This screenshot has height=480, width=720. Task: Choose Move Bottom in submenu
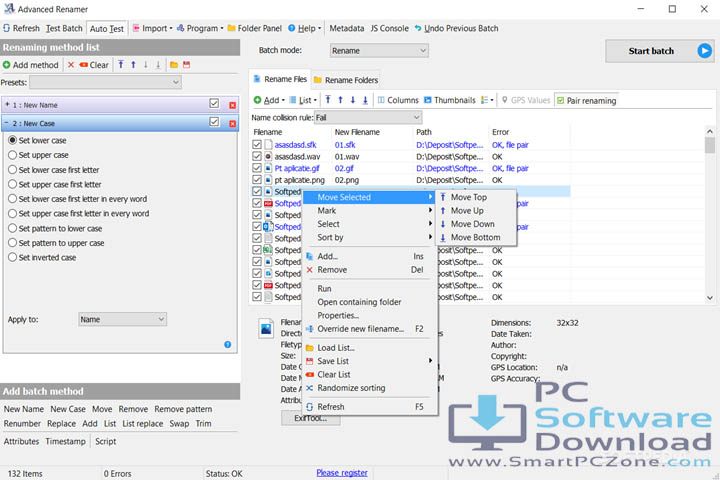pos(475,237)
